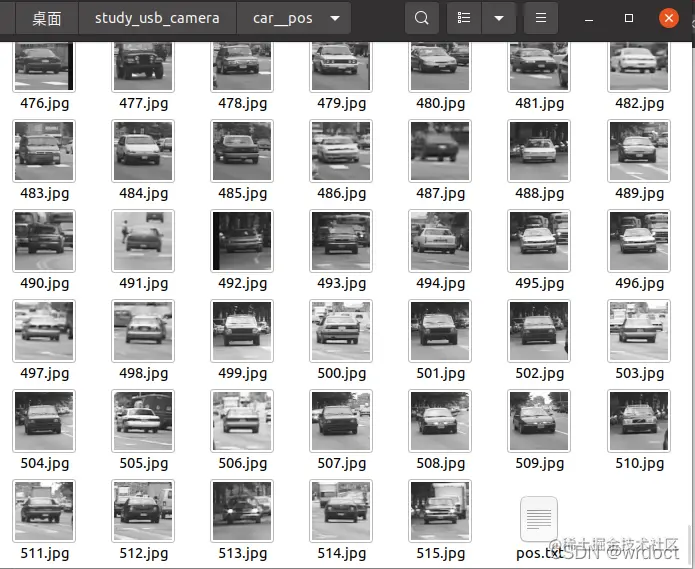Choose the 503.jpg car photo
The height and width of the screenshot is (569, 695).
(639, 331)
